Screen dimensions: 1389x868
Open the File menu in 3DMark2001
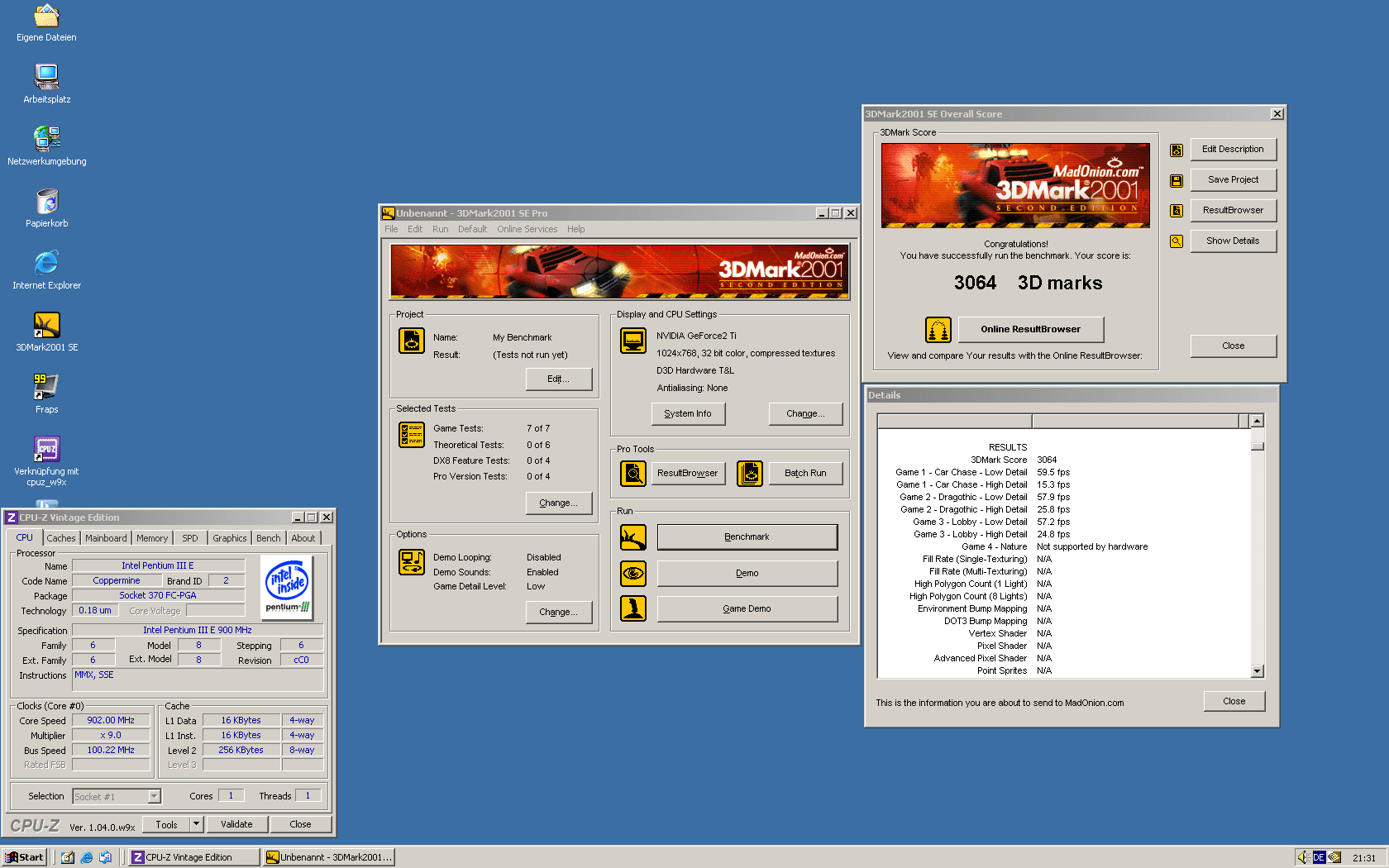point(391,230)
